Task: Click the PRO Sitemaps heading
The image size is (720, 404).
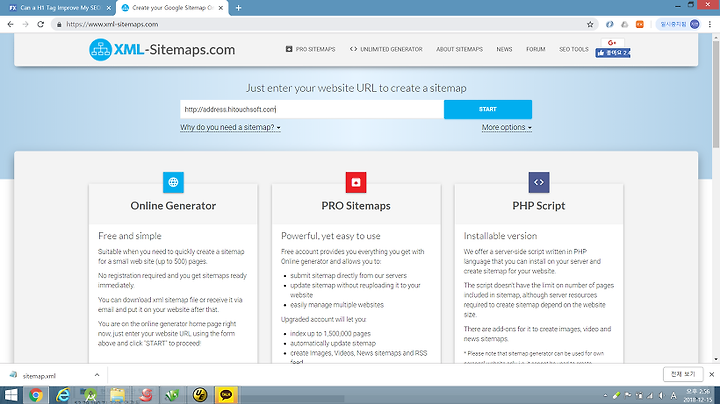Action: tap(356, 206)
